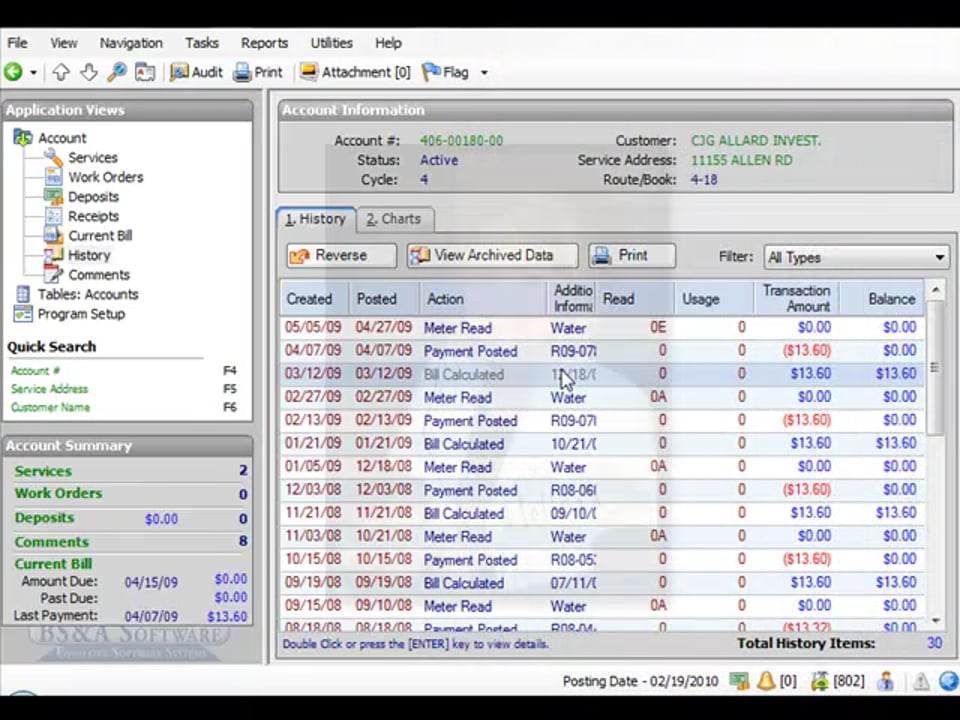Click View Archived Data button

492,255
